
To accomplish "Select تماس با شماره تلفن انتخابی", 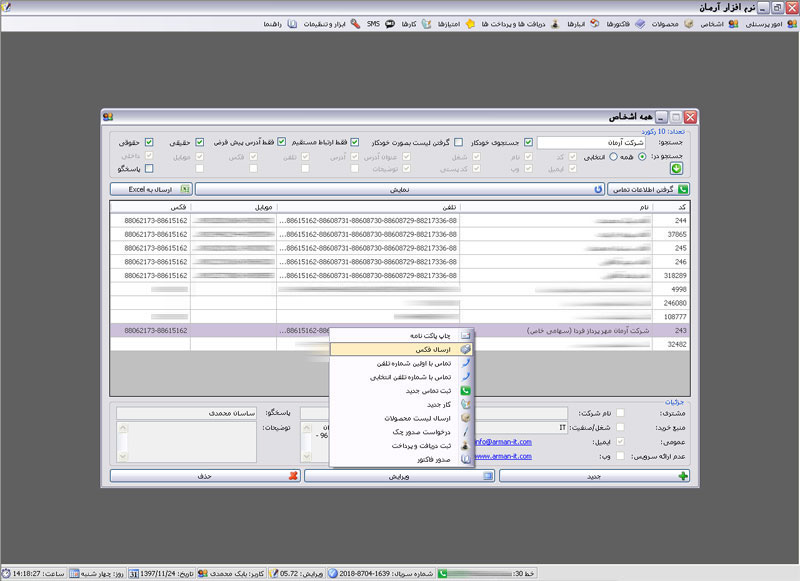I will (x=401, y=377).
